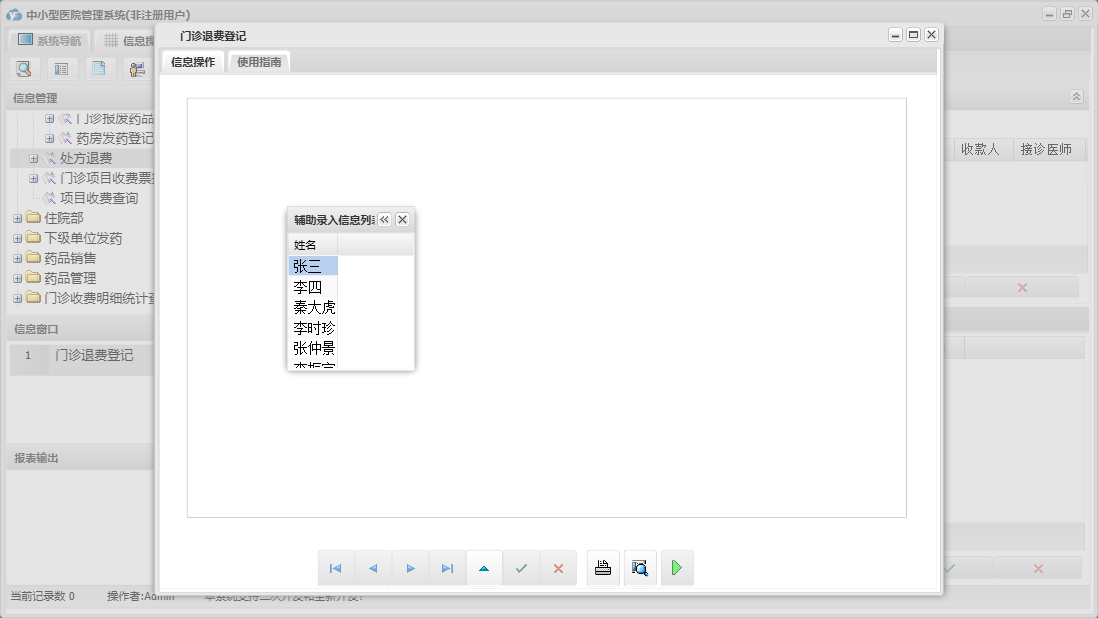The image size is (1098, 618).
Task: Click the upward triangle toolbar button
Action: [484, 568]
